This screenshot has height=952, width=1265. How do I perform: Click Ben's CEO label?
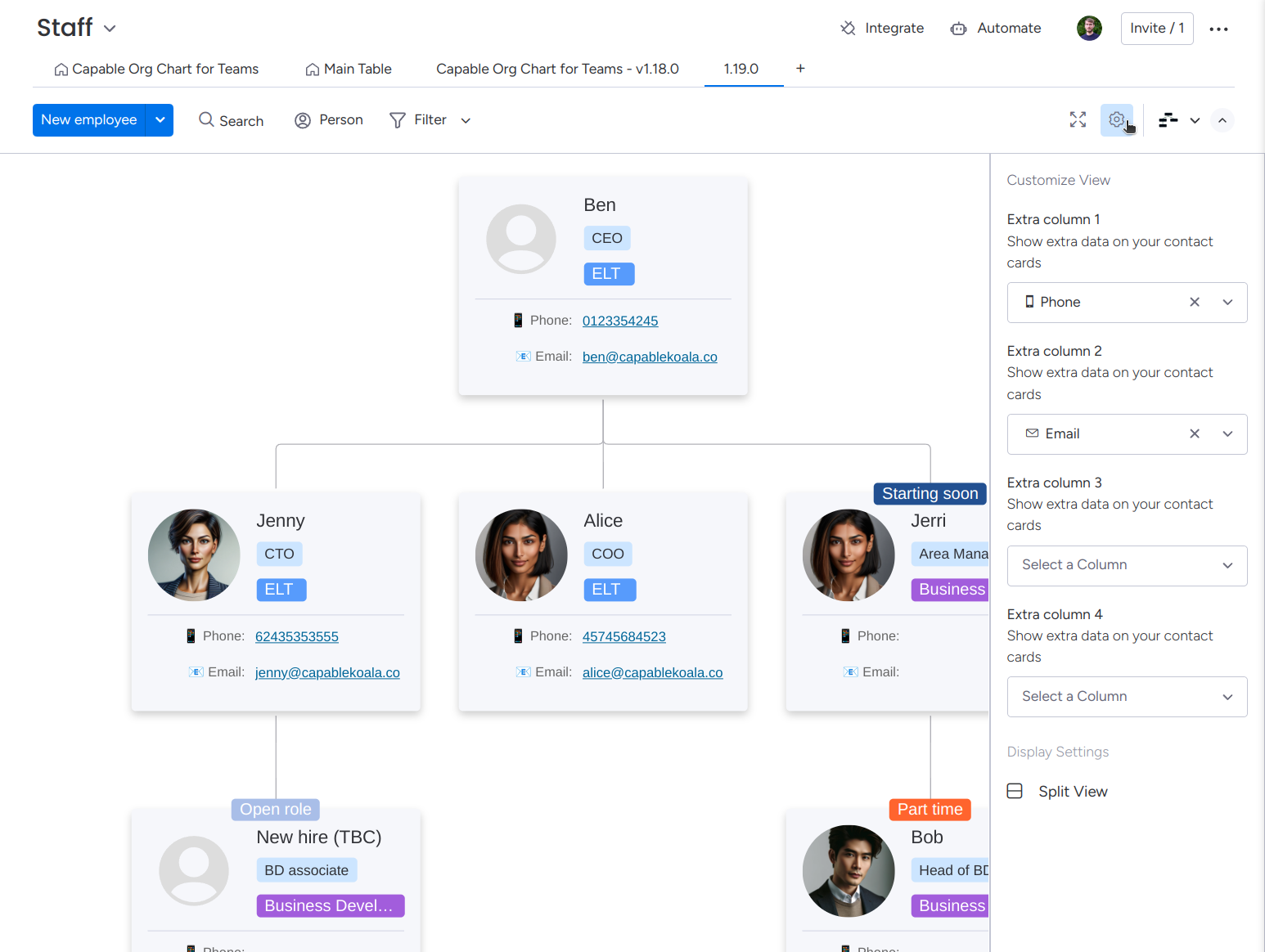607,238
